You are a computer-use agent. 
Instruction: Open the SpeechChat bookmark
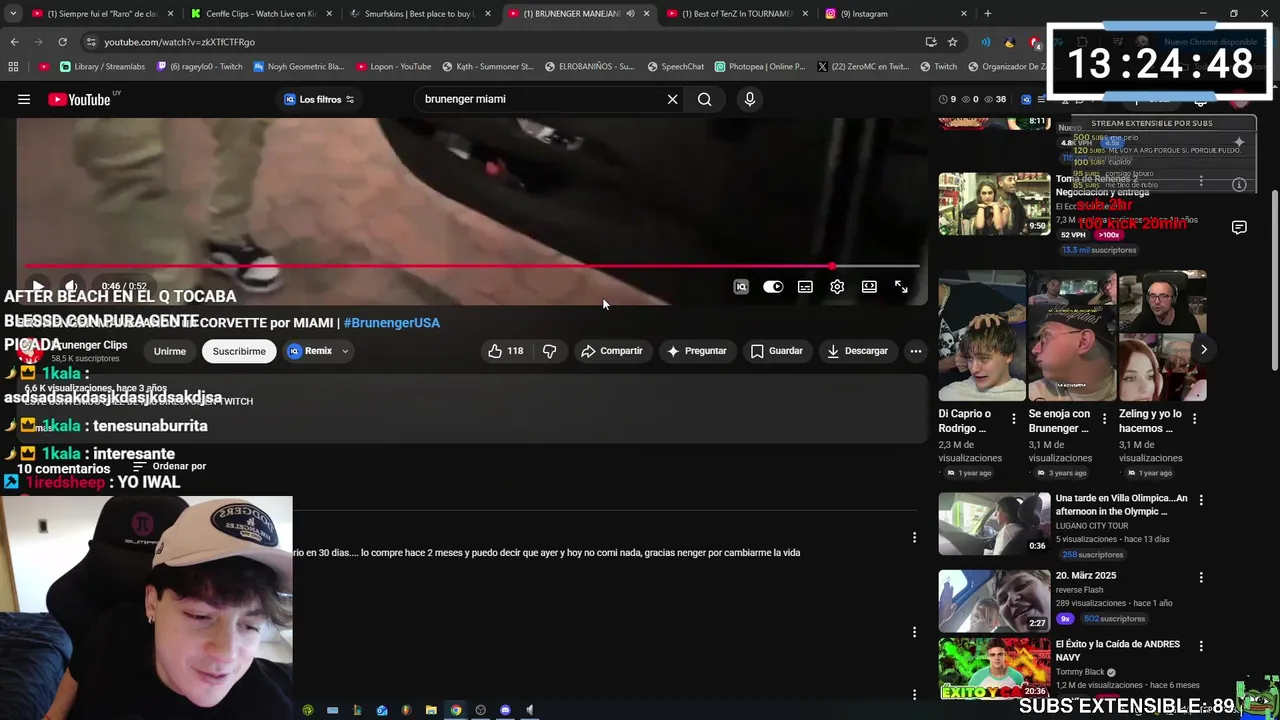675,67
